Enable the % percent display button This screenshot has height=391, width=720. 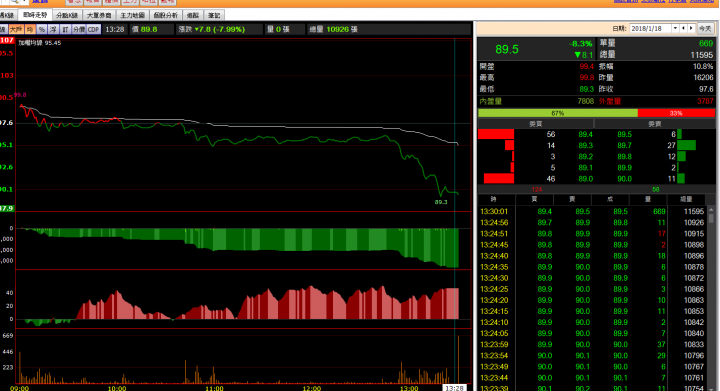(x=42, y=29)
